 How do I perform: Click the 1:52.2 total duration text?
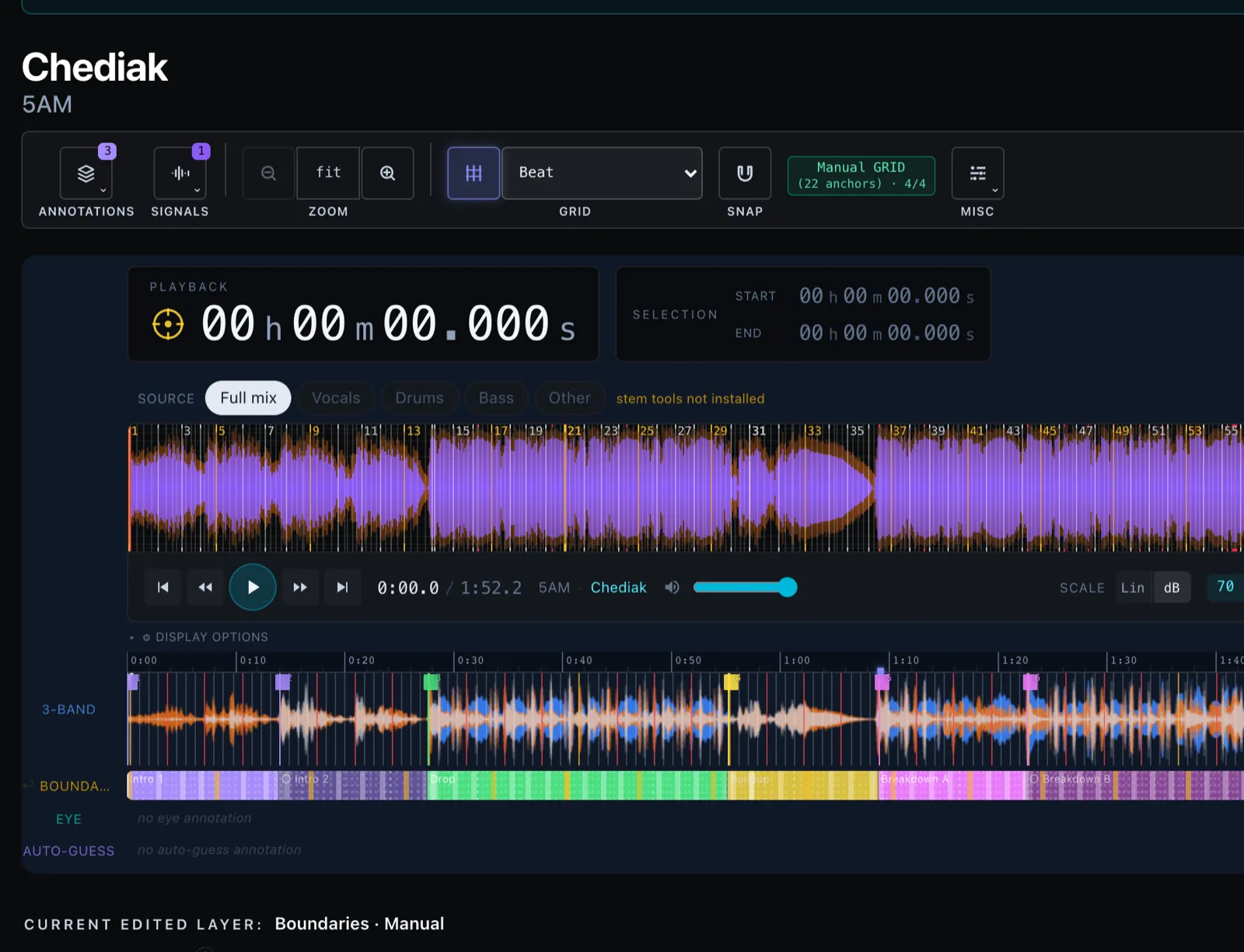491,588
